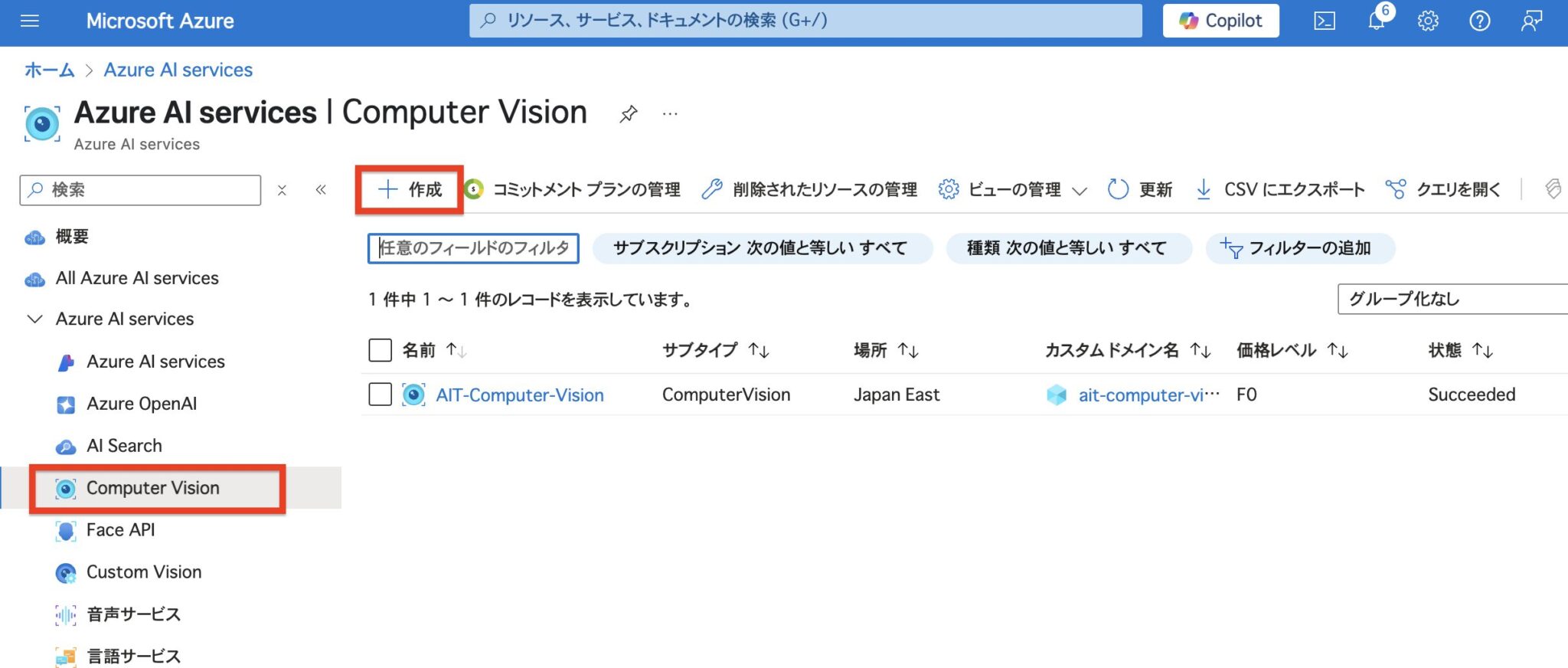This screenshot has height=668, width=1568.
Task: Collapse the Azure AI services tree
Action: click(x=34, y=319)
